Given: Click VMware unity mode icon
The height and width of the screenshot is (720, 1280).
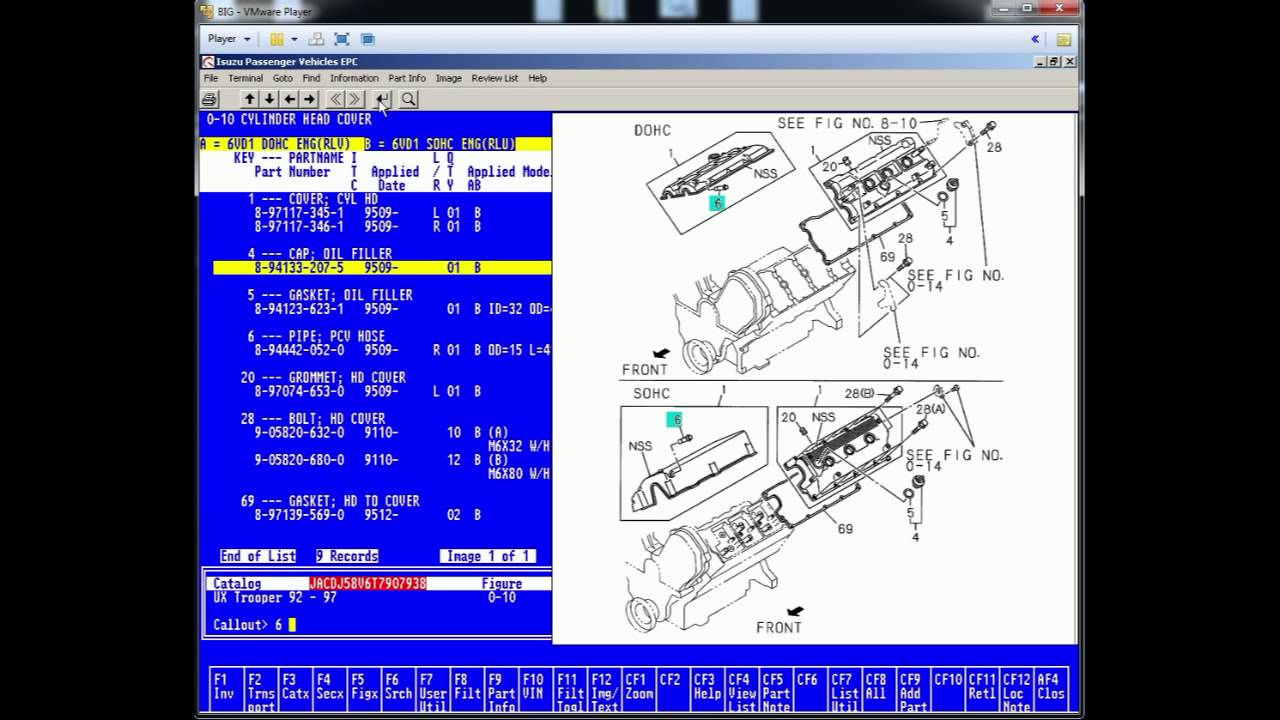Looking at the screenshot, I should pyautogui.click(x=367, y=39).
